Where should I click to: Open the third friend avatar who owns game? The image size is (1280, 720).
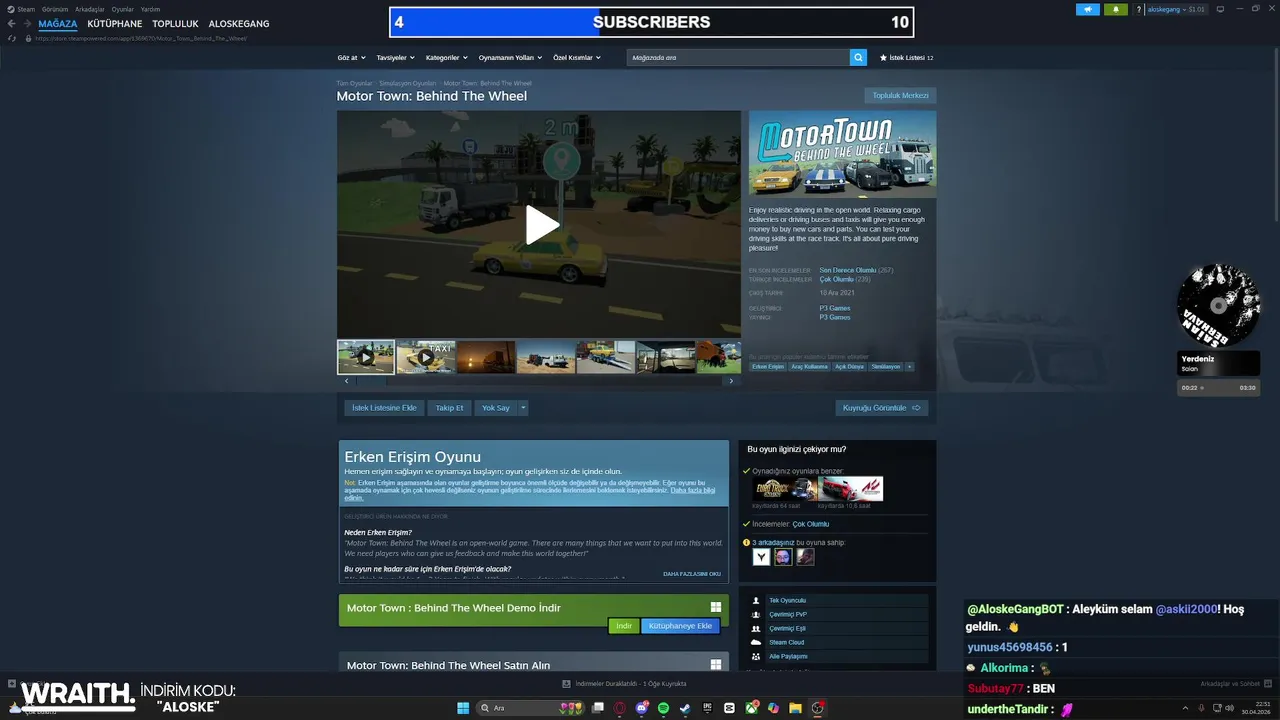(x=805, y=557)
